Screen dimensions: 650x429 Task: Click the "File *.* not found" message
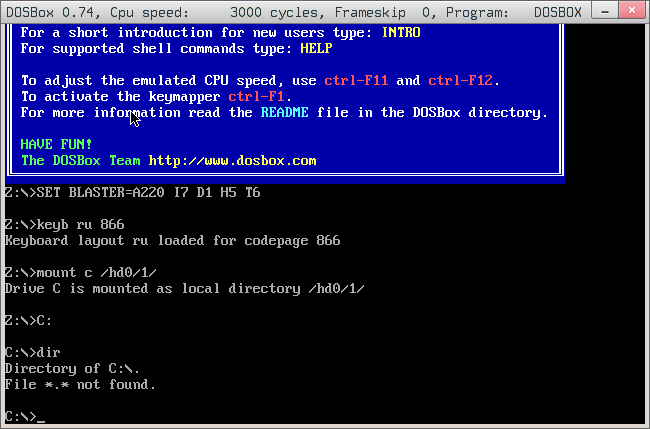(80, 384)
